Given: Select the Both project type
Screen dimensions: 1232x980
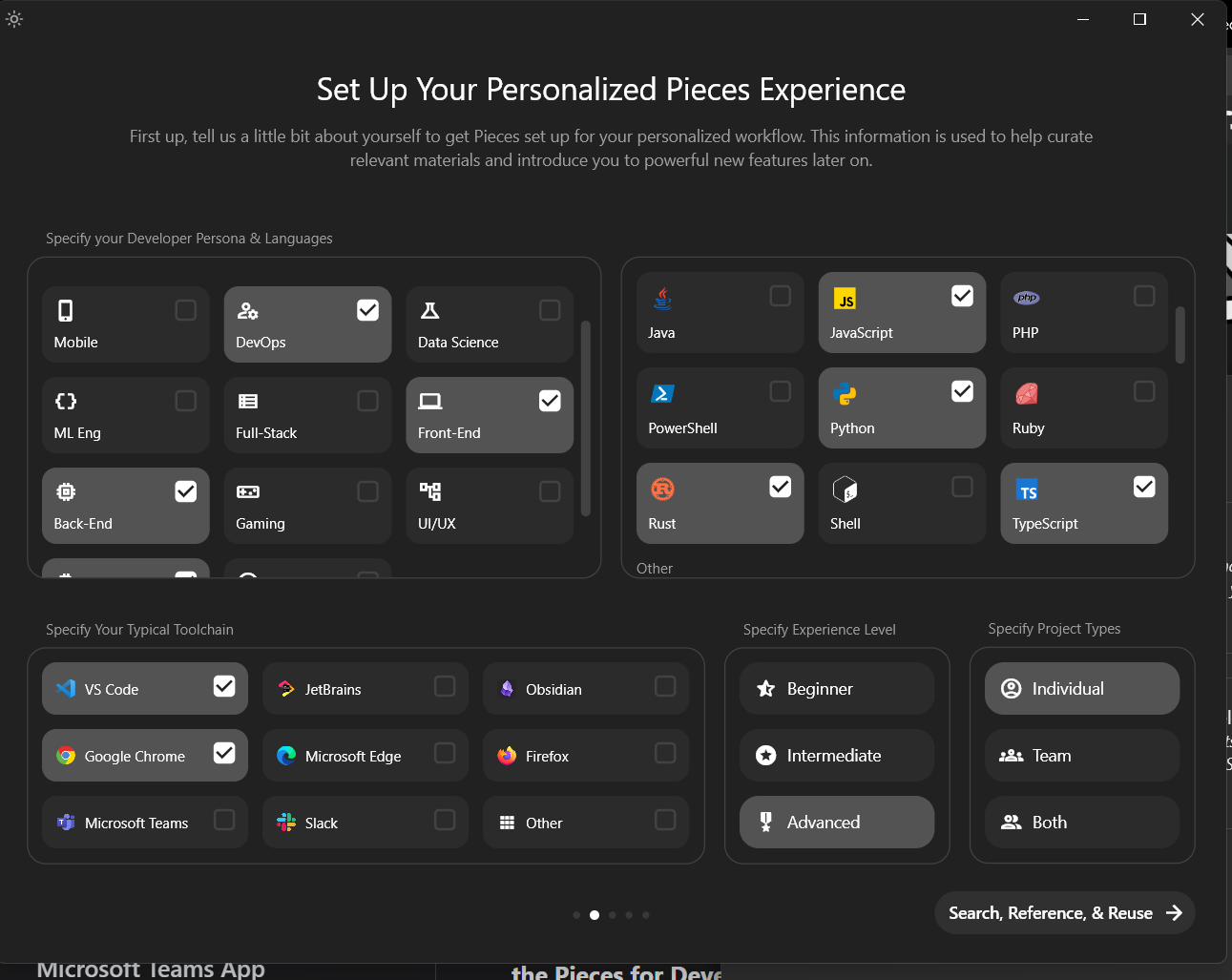Looking at the screenshot, I should click(1081, 822).
